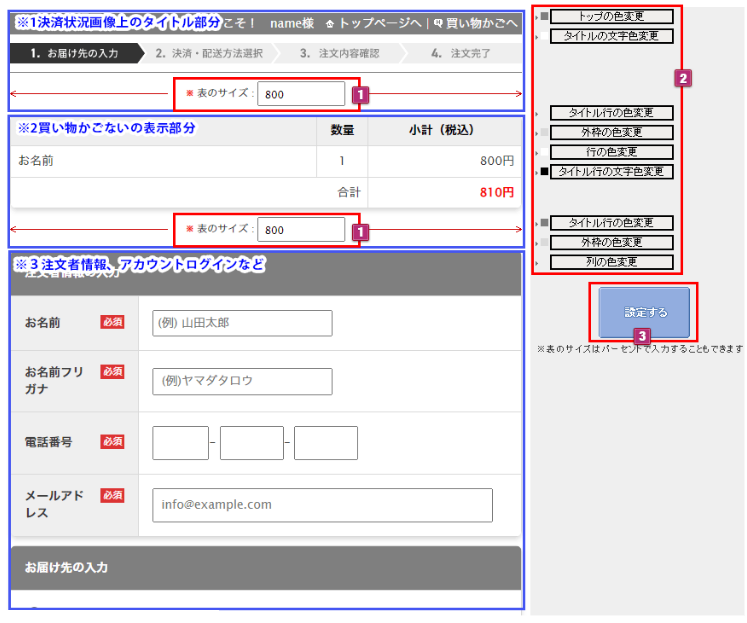
Task: Focus the メールアドレス field with info@example.com
Action: click(322, 505)
